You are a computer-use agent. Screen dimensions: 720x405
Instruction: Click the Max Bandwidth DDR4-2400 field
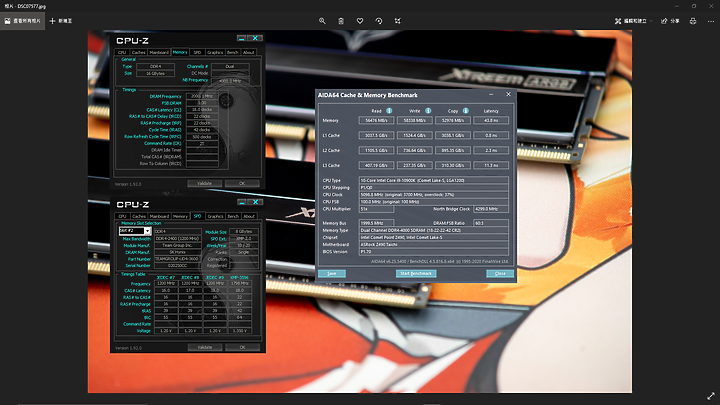pyautogui.click(x=177, y=238)
